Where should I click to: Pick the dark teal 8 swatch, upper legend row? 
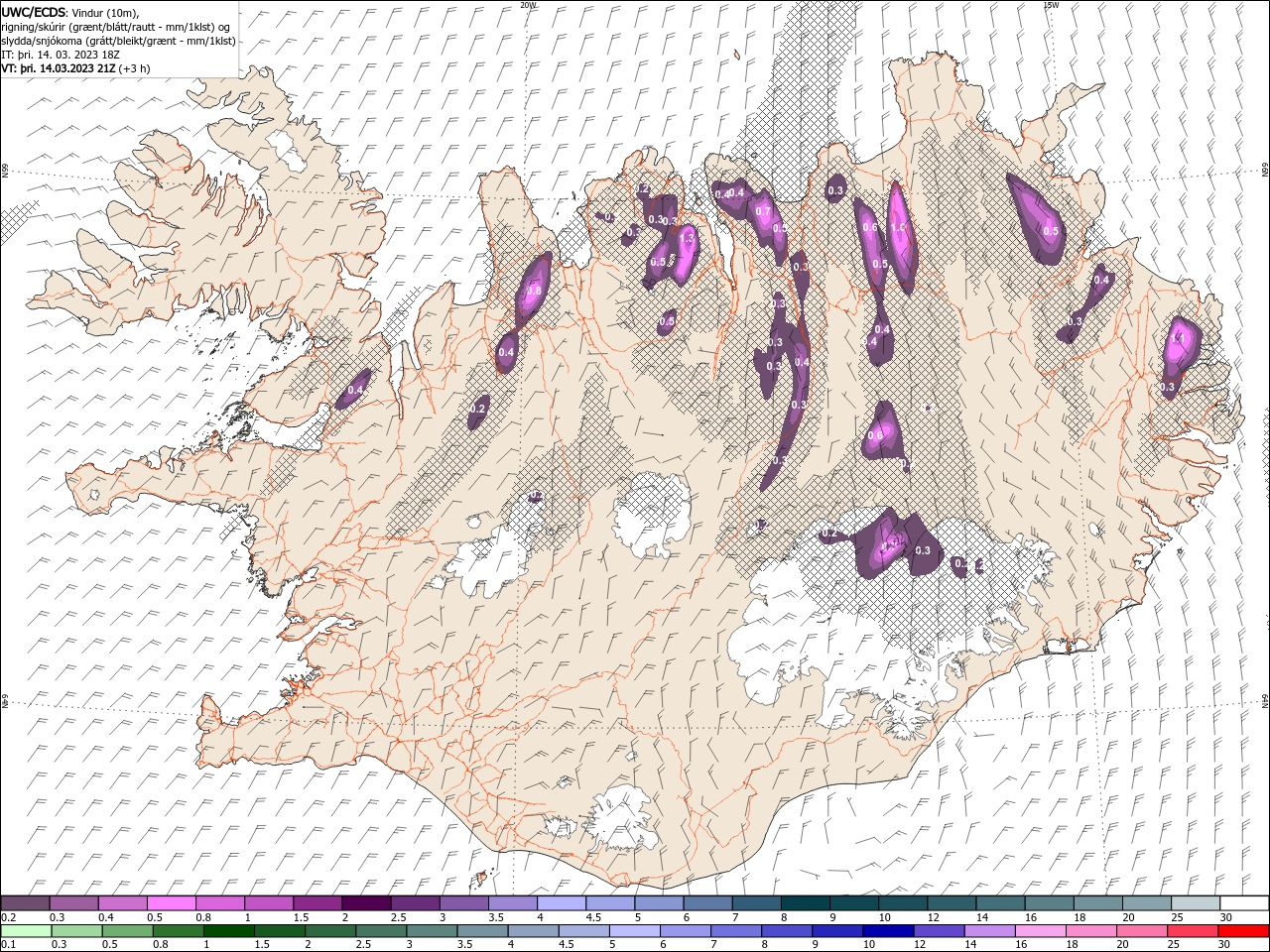(x=805, y=903)
